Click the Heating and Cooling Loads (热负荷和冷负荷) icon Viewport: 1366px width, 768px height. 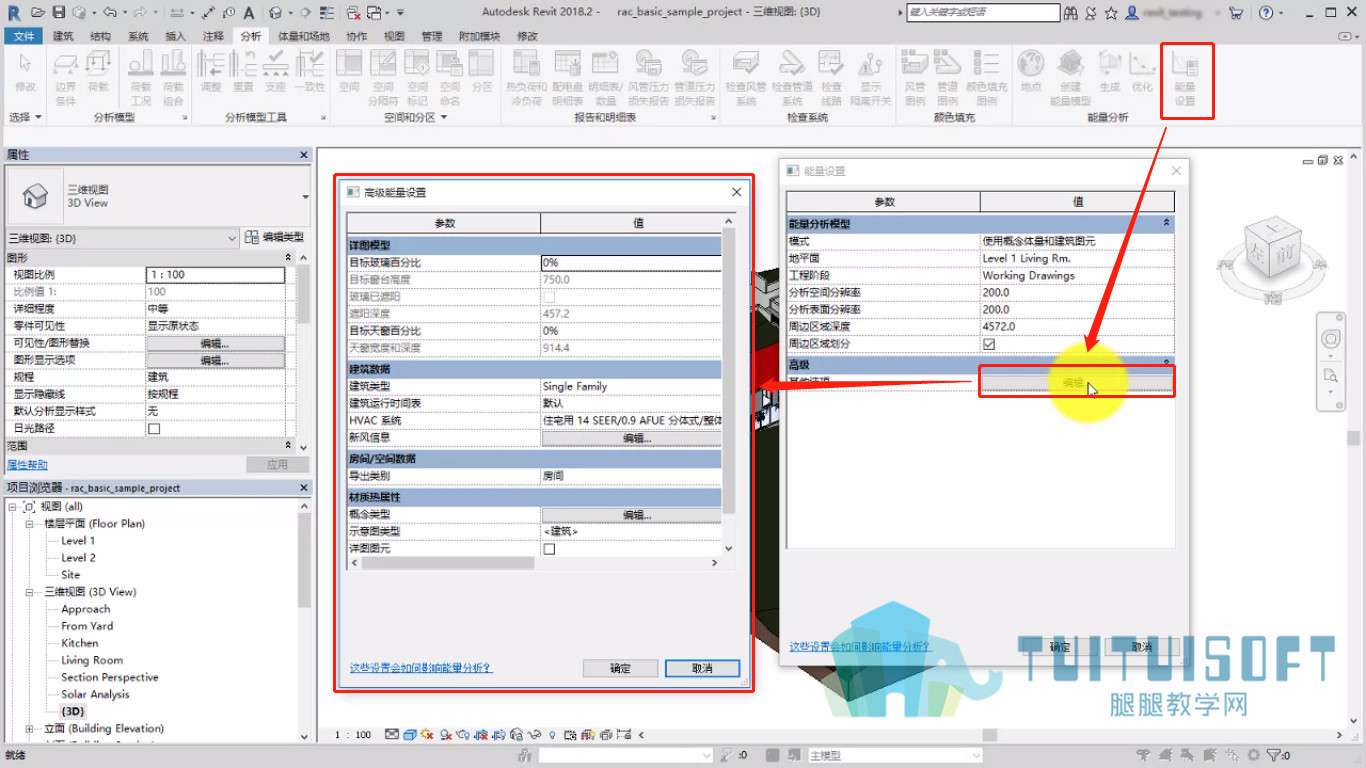point(525,78)
